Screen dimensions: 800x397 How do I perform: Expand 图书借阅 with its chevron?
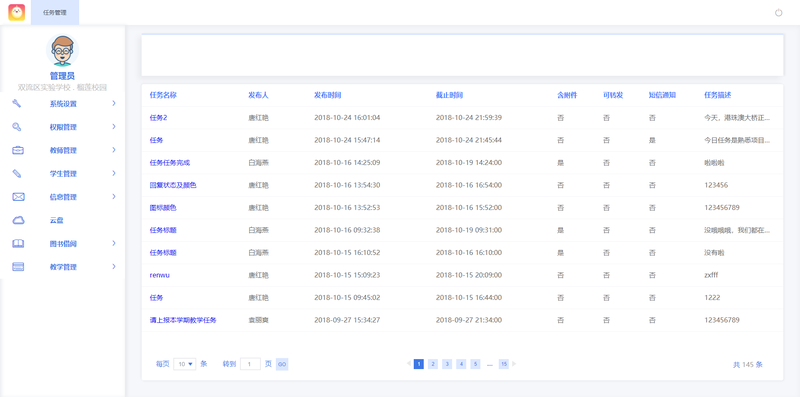point(114,243)
